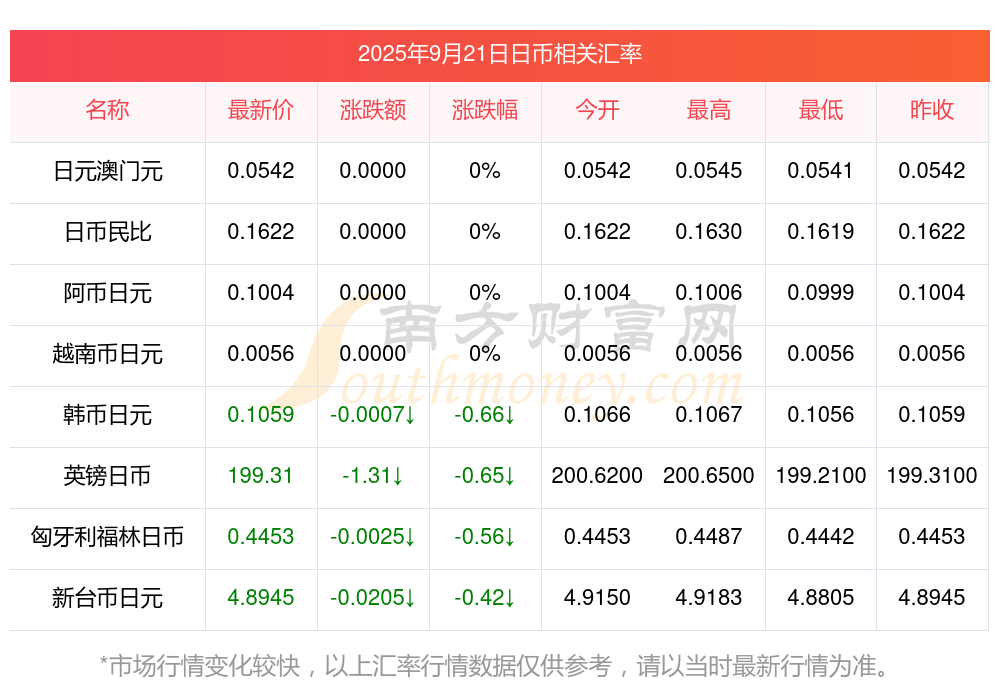The width and height of the screenshot is (1000, 698).
Task: Click the market disclaimer footnote text
Action: pyautogui.click(x=494, y=666)
